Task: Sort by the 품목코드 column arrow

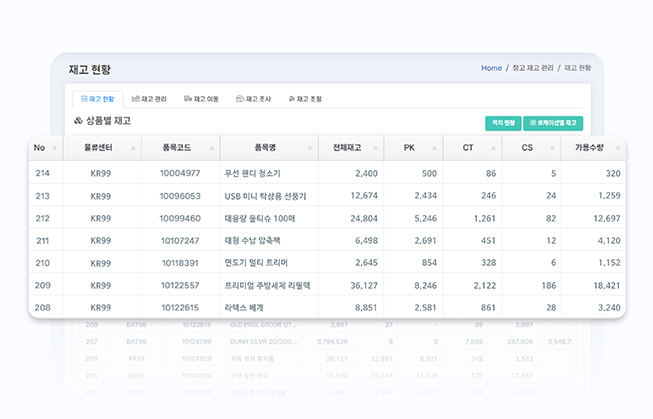Action: 212,148
